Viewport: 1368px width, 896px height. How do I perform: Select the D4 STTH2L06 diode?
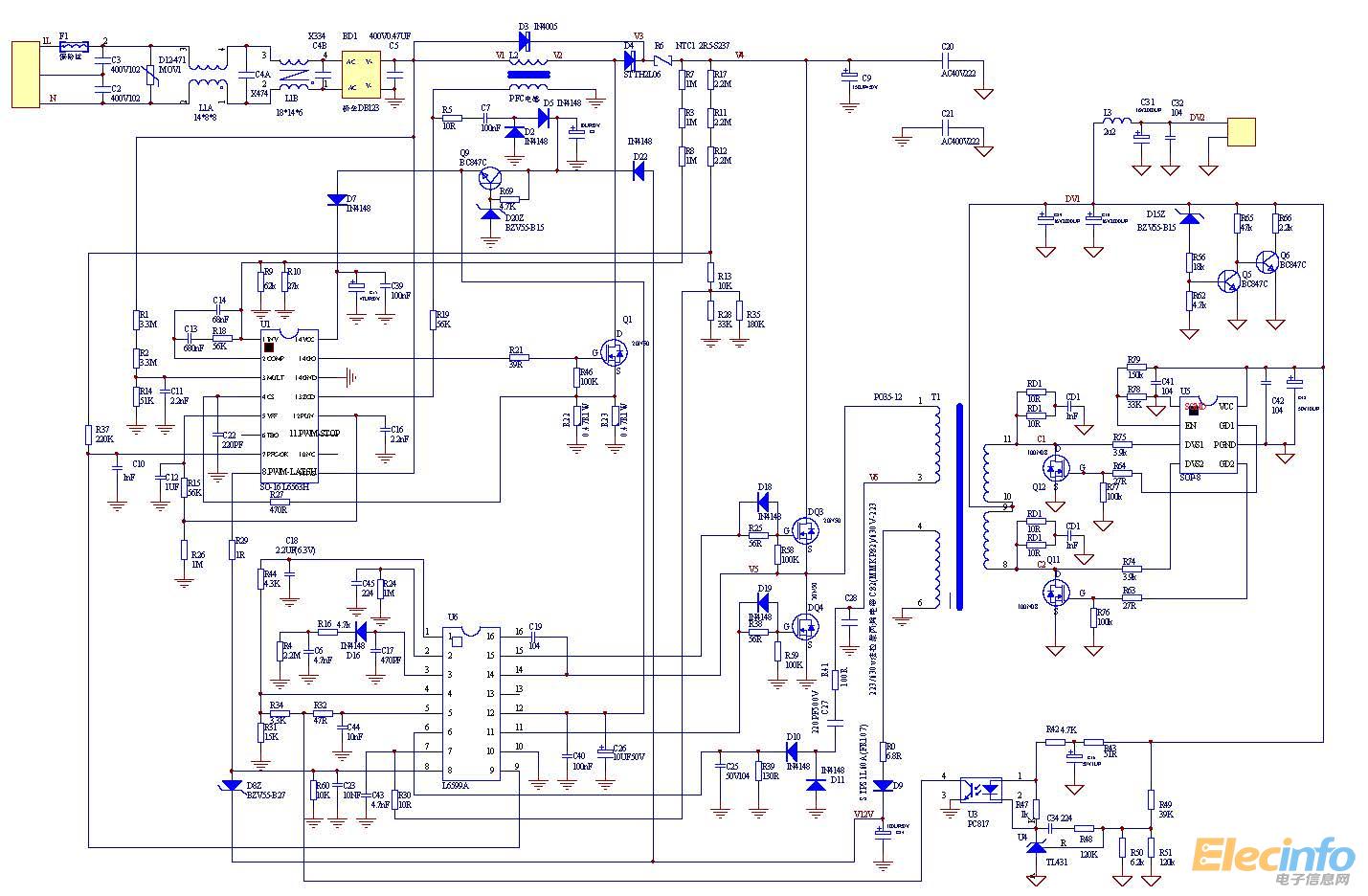point(630,59)
